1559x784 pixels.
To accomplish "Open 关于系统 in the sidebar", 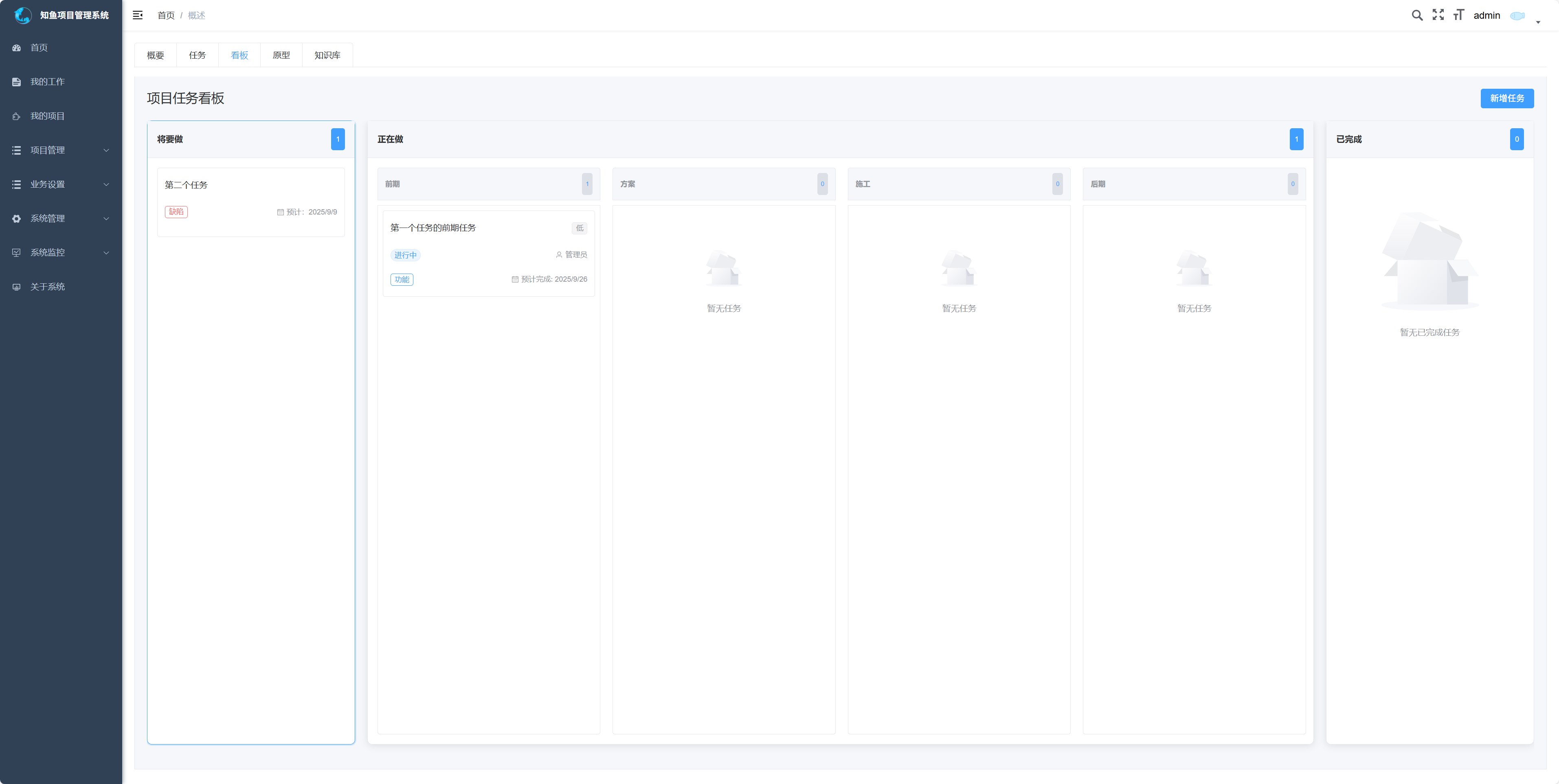I will [47, 287].
